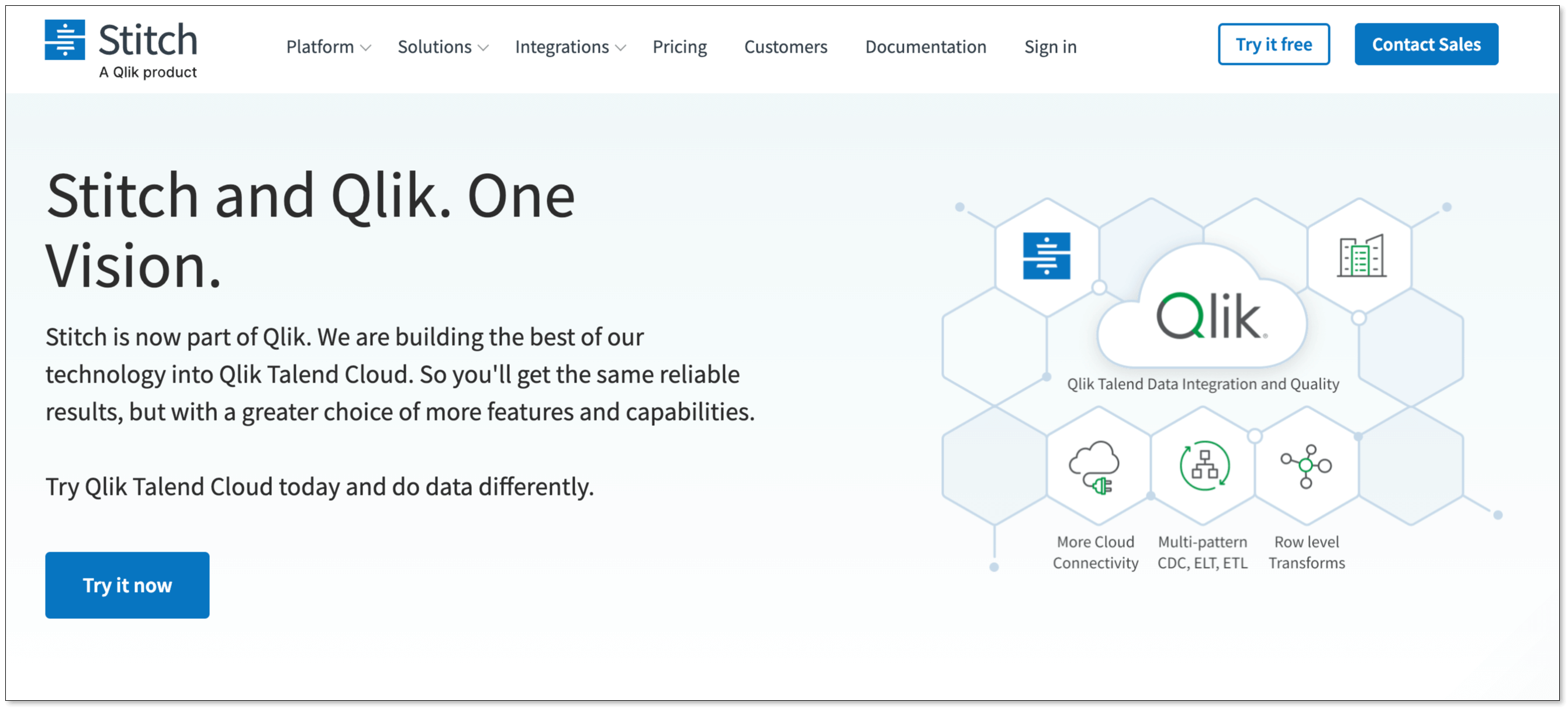1568x709 pixels.
Task: Click the Qlik Talend Data Integration caption
Action: click(x=1203, y=384)
